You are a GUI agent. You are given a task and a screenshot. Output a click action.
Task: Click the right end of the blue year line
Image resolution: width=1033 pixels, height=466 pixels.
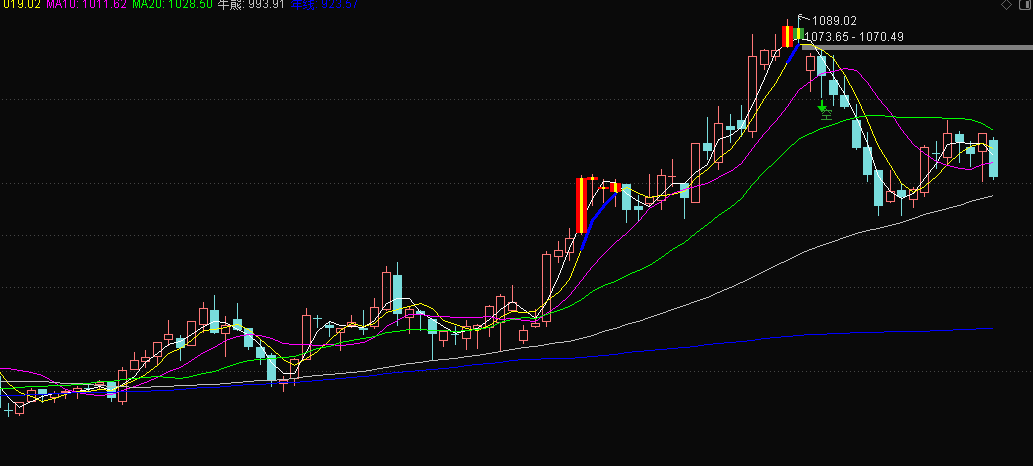coord(990,328)
